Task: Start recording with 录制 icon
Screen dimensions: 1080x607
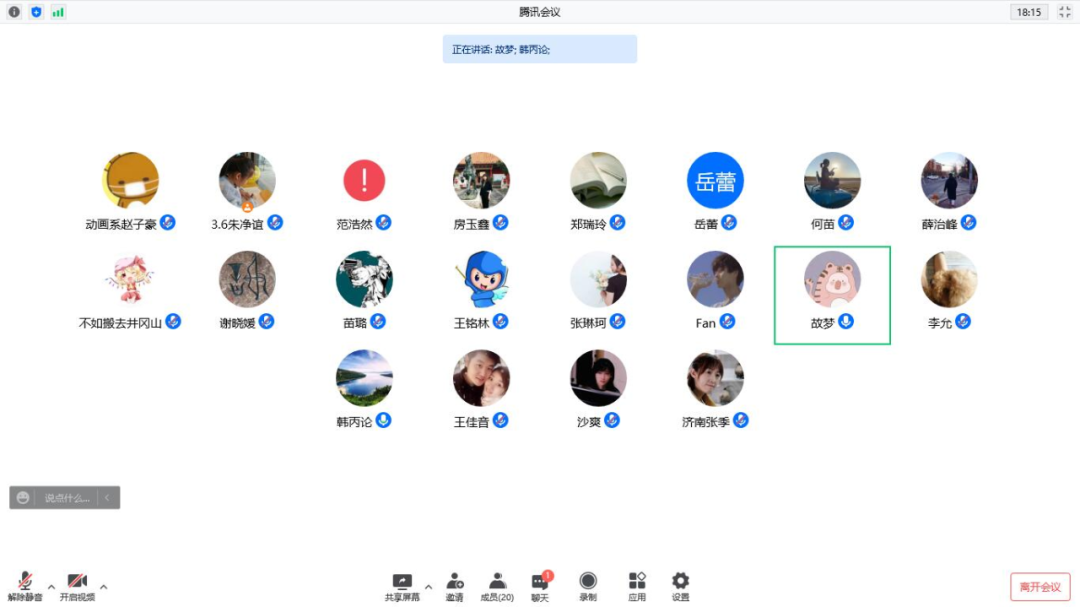Action: (x=588, y=585)
